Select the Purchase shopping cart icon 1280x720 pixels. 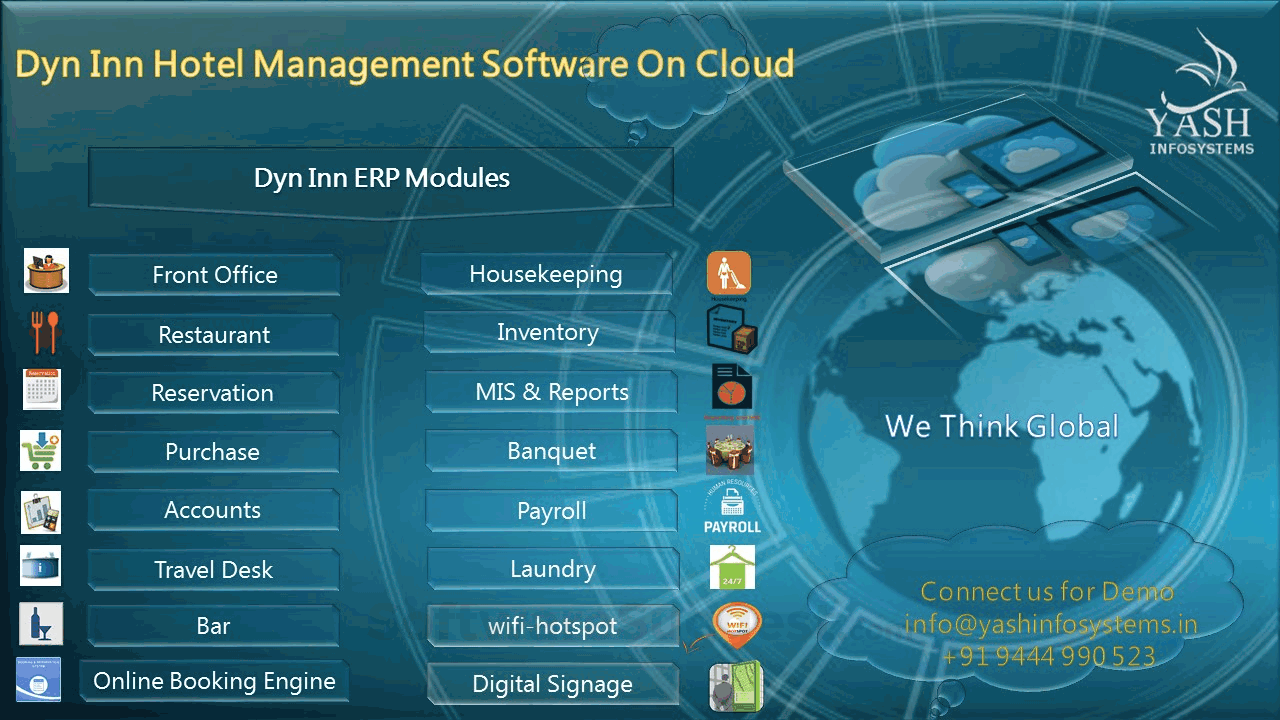[x=41, y=450]
